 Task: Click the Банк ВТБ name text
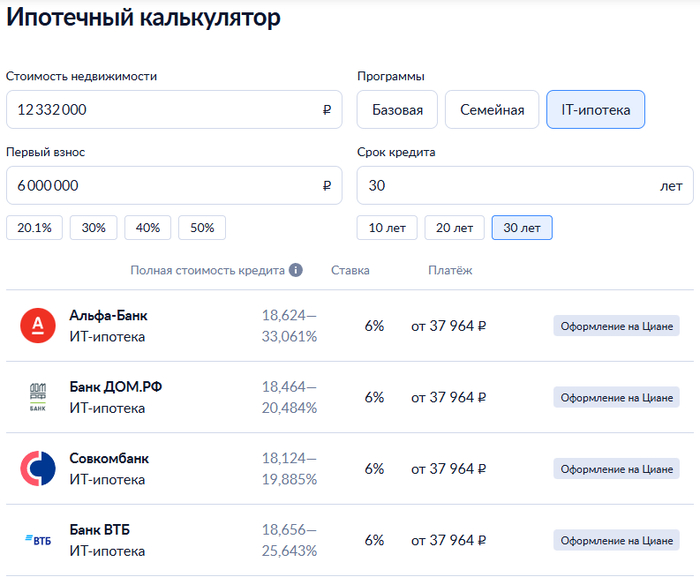(x=100, y=530)
